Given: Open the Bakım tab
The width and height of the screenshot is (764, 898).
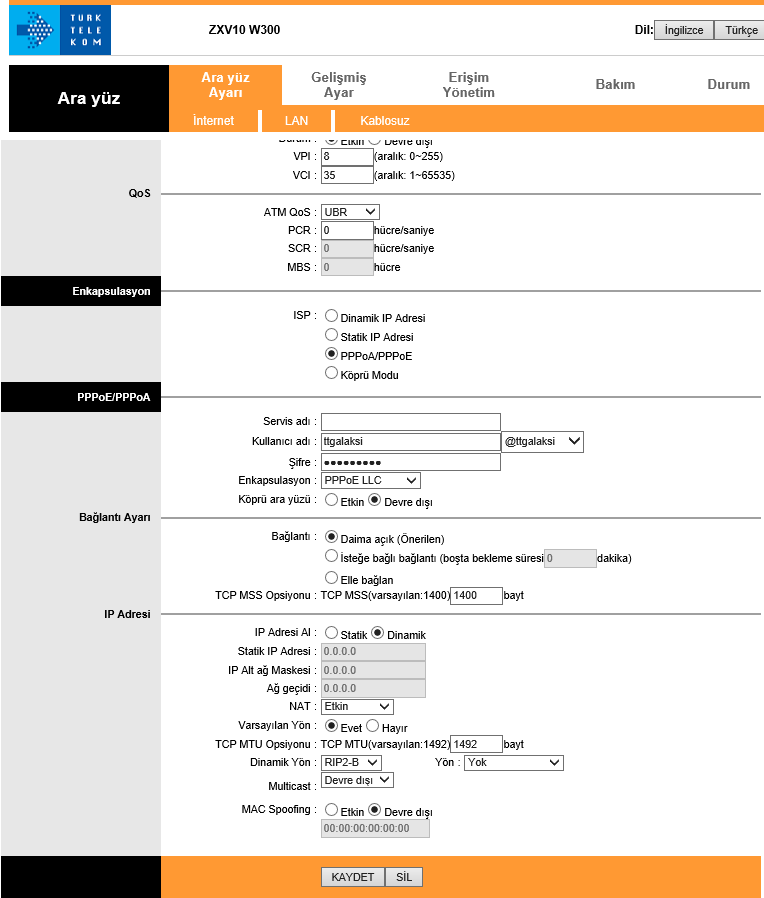Looking at the screenshot, I should [615, 84].
